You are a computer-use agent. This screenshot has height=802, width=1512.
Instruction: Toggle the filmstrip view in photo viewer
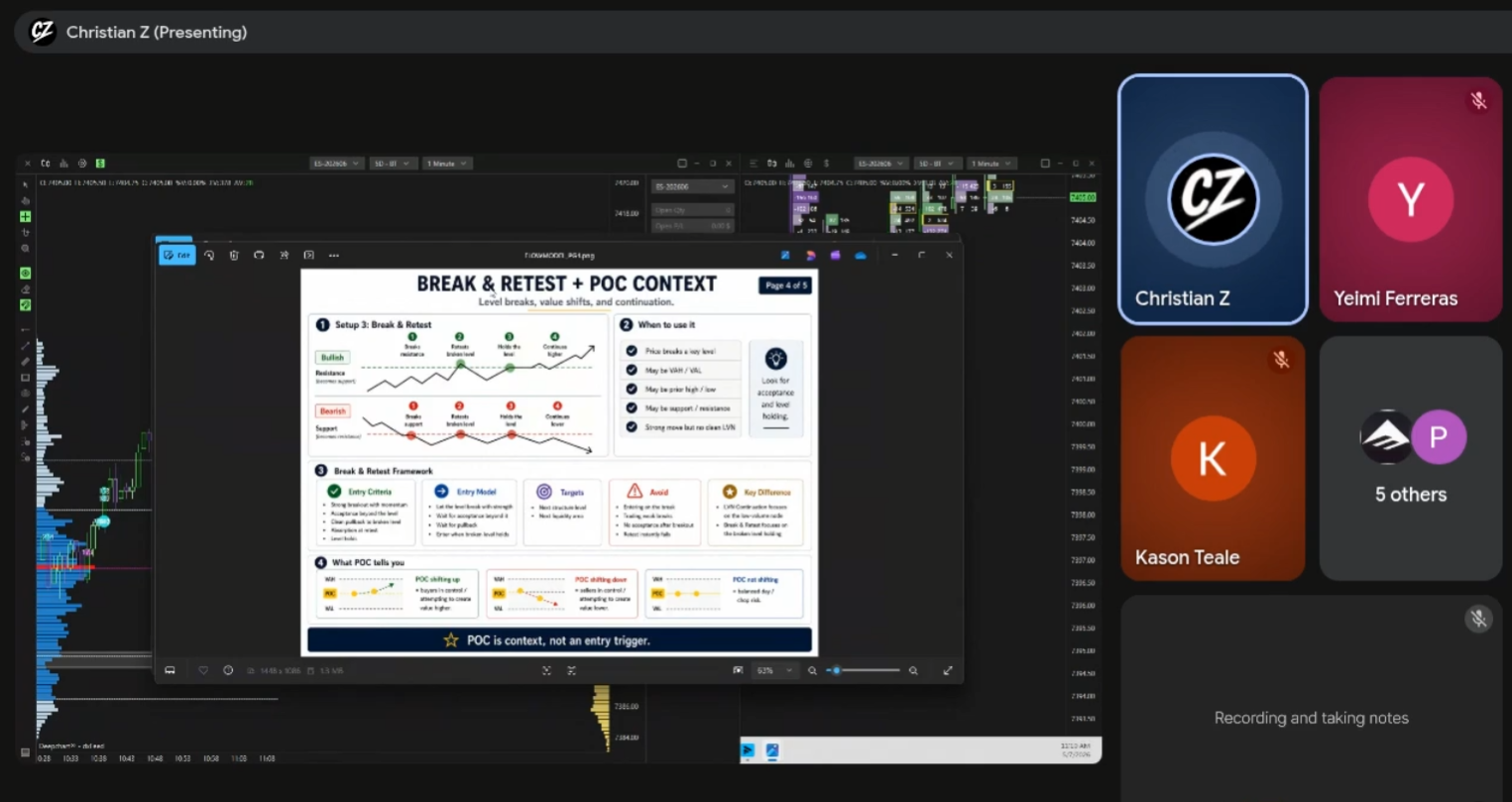(170, 670)
